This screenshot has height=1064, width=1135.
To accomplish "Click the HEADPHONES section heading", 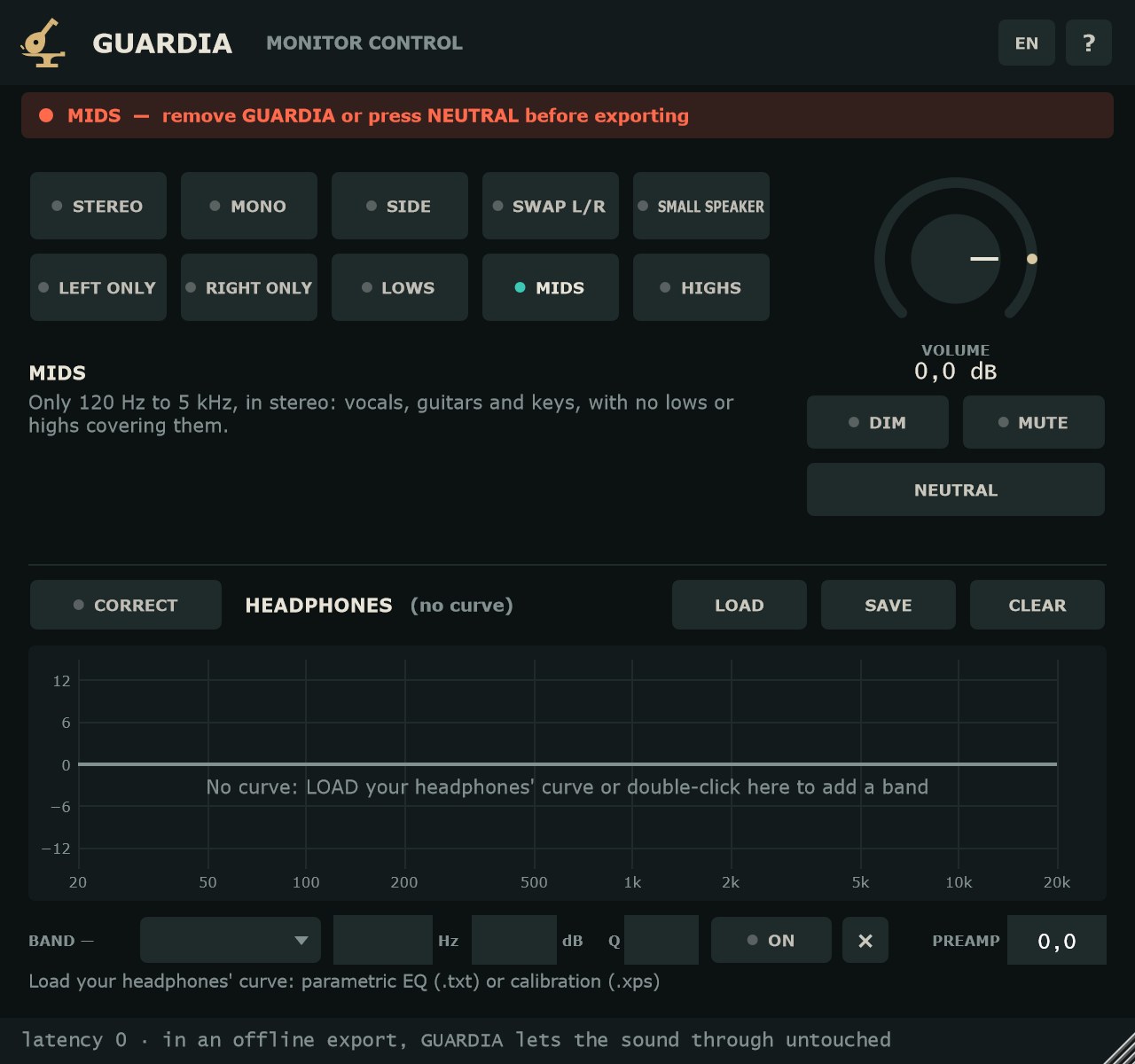I will [318, 605].
